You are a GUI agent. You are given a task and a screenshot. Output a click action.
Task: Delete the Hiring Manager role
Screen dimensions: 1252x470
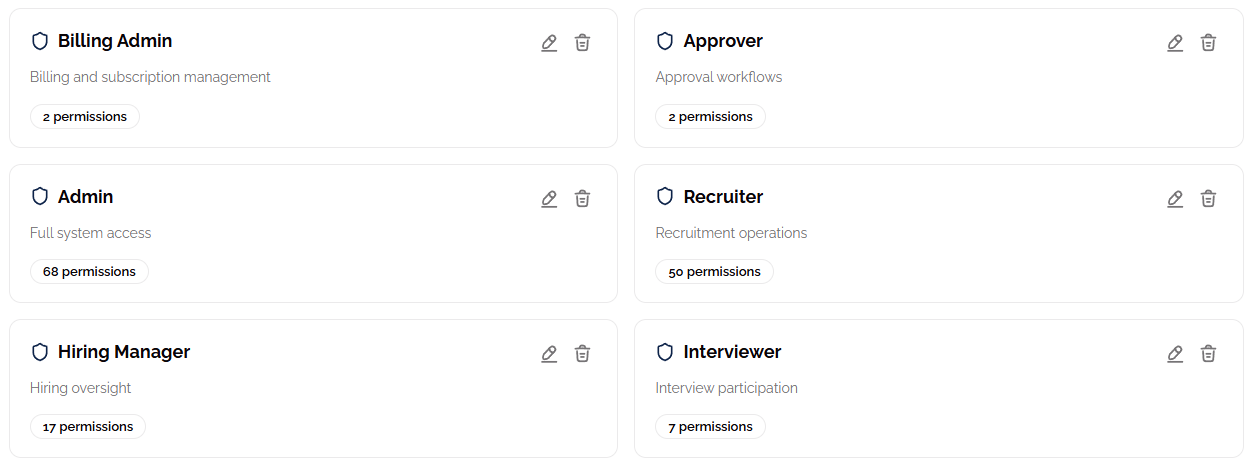[582, 354]
